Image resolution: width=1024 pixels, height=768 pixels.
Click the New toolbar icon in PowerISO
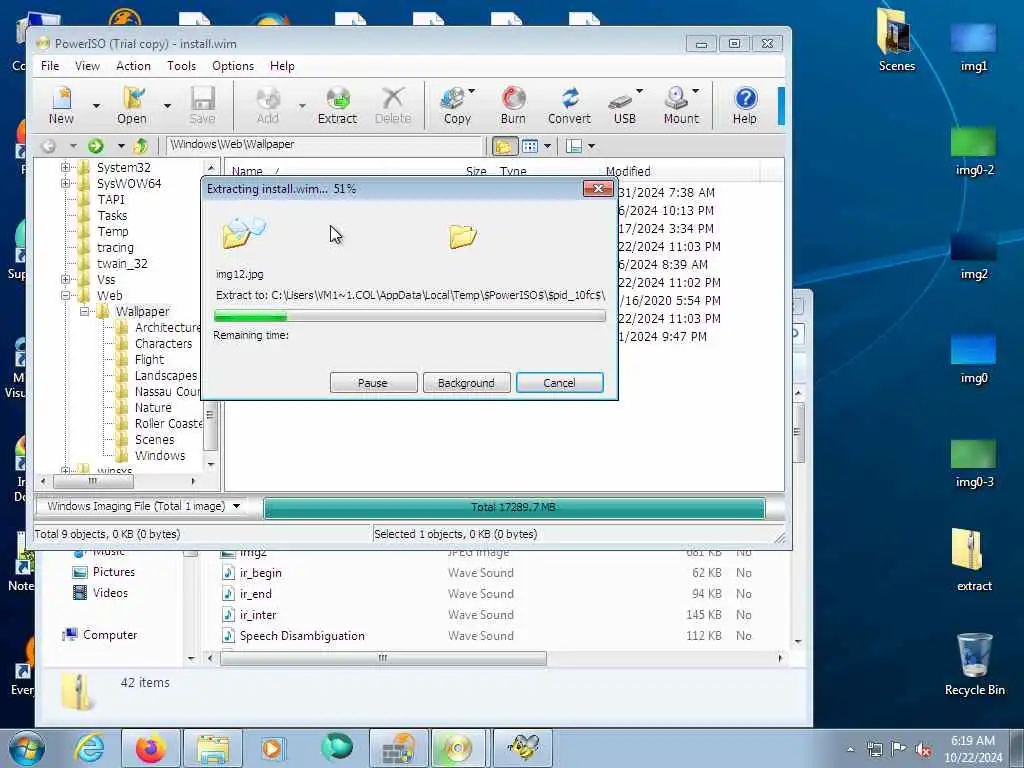61,105
